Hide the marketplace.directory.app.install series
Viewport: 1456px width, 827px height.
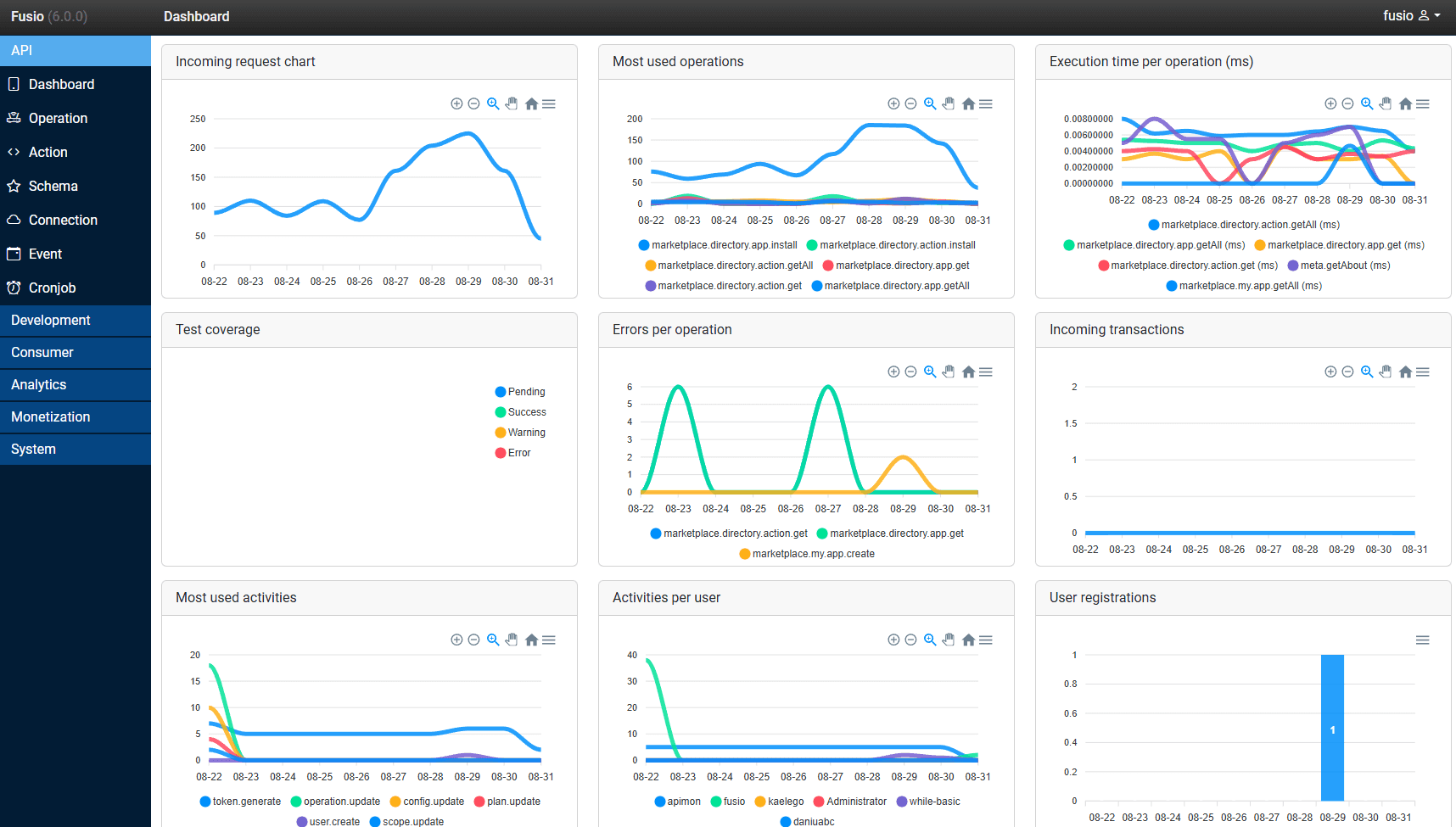click(x=718, y=245)
